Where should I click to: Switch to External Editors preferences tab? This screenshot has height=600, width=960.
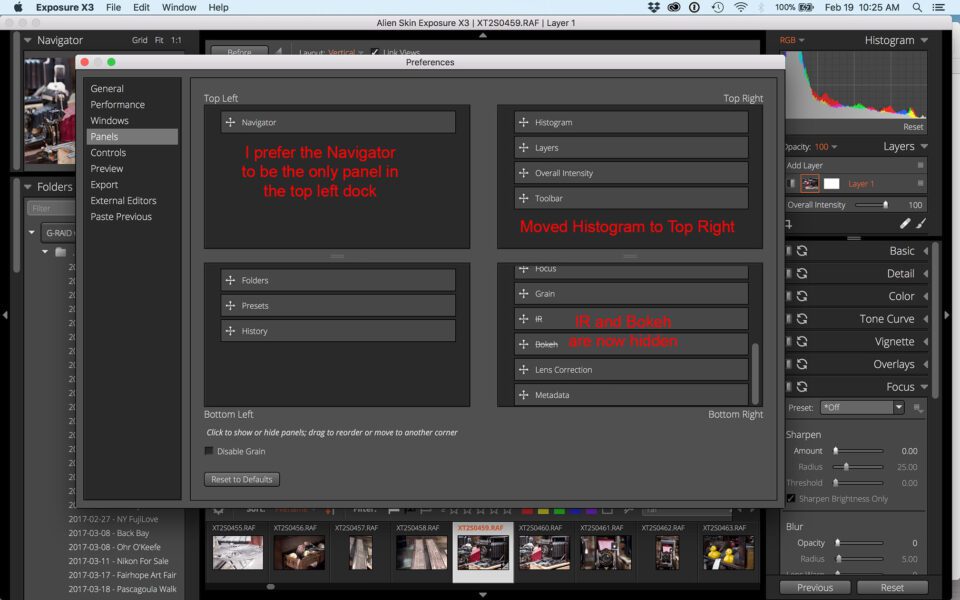pos(123,200)
